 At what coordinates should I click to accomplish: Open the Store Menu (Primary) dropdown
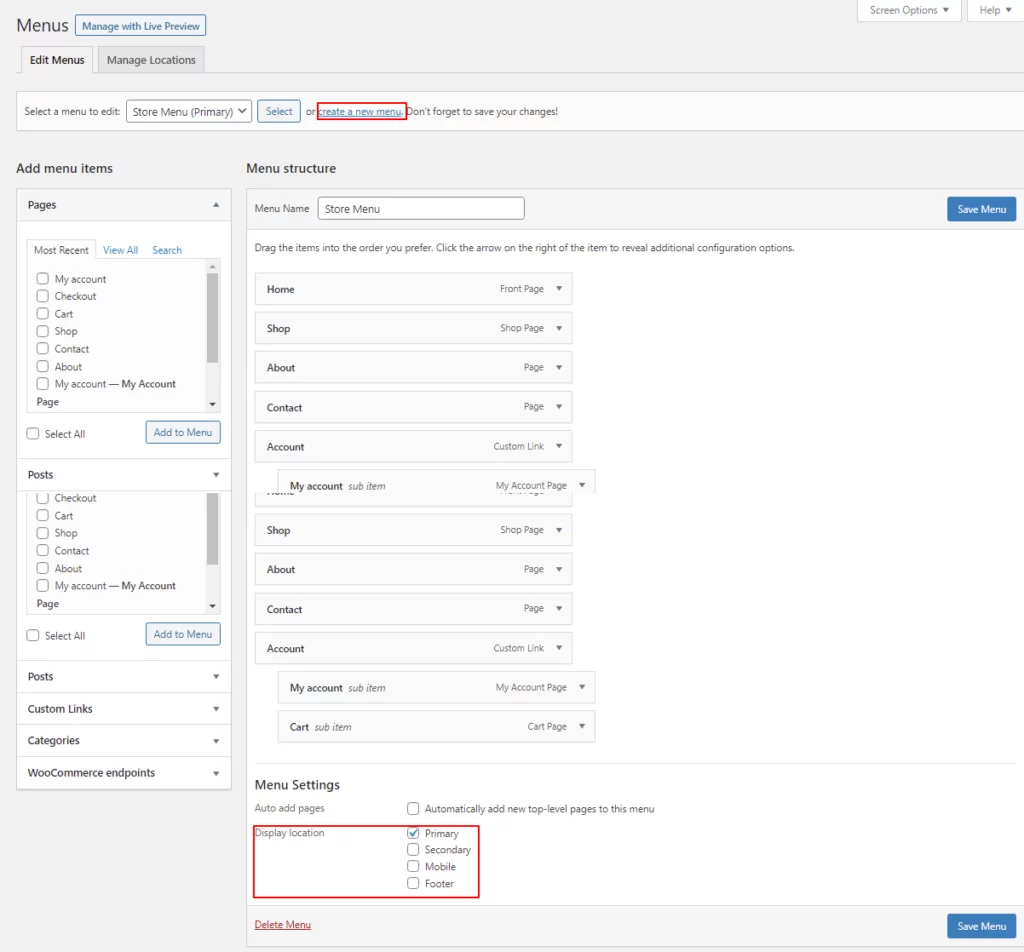click(188, 112)
